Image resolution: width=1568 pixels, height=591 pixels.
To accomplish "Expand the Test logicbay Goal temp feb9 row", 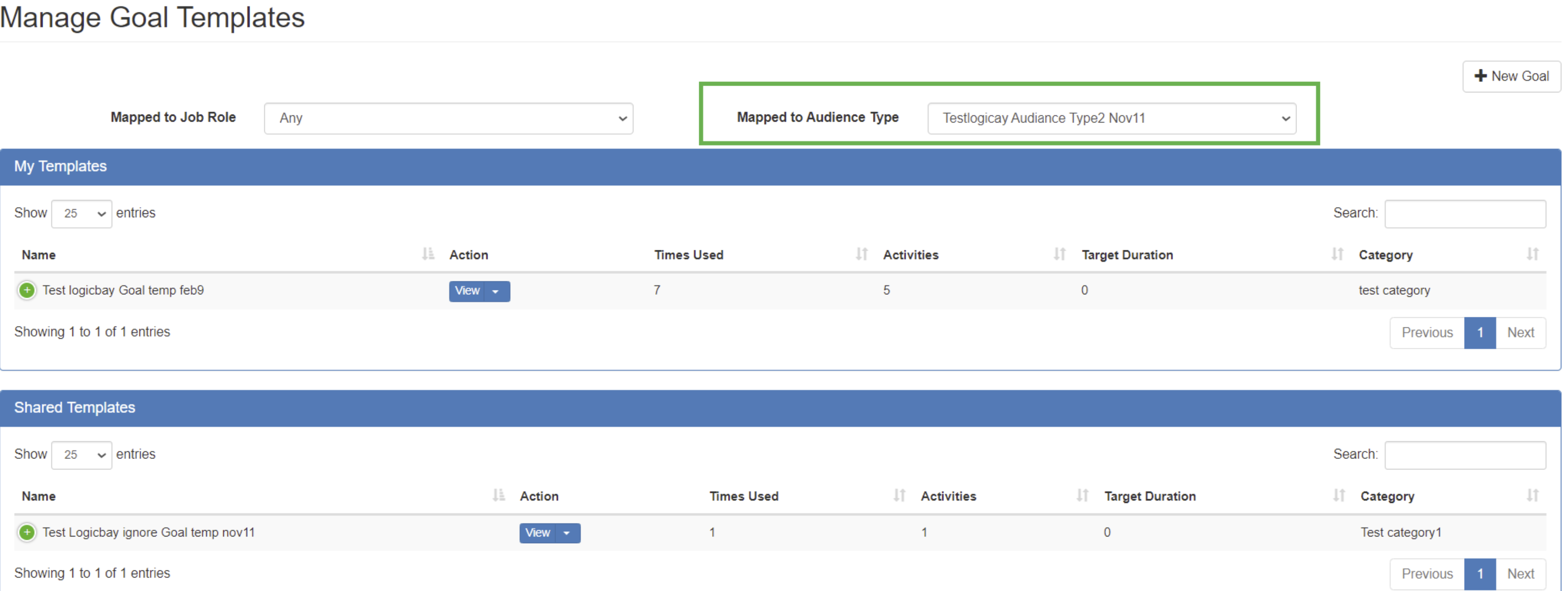I will click(27, 290).
